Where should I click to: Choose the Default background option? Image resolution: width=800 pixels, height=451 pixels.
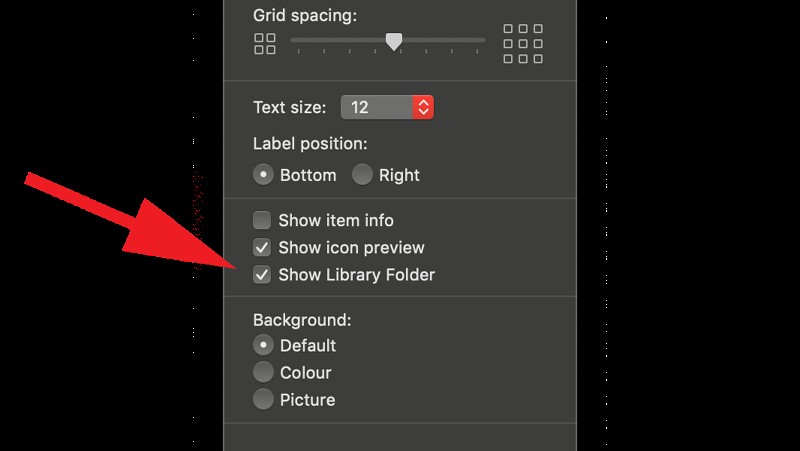263,345
